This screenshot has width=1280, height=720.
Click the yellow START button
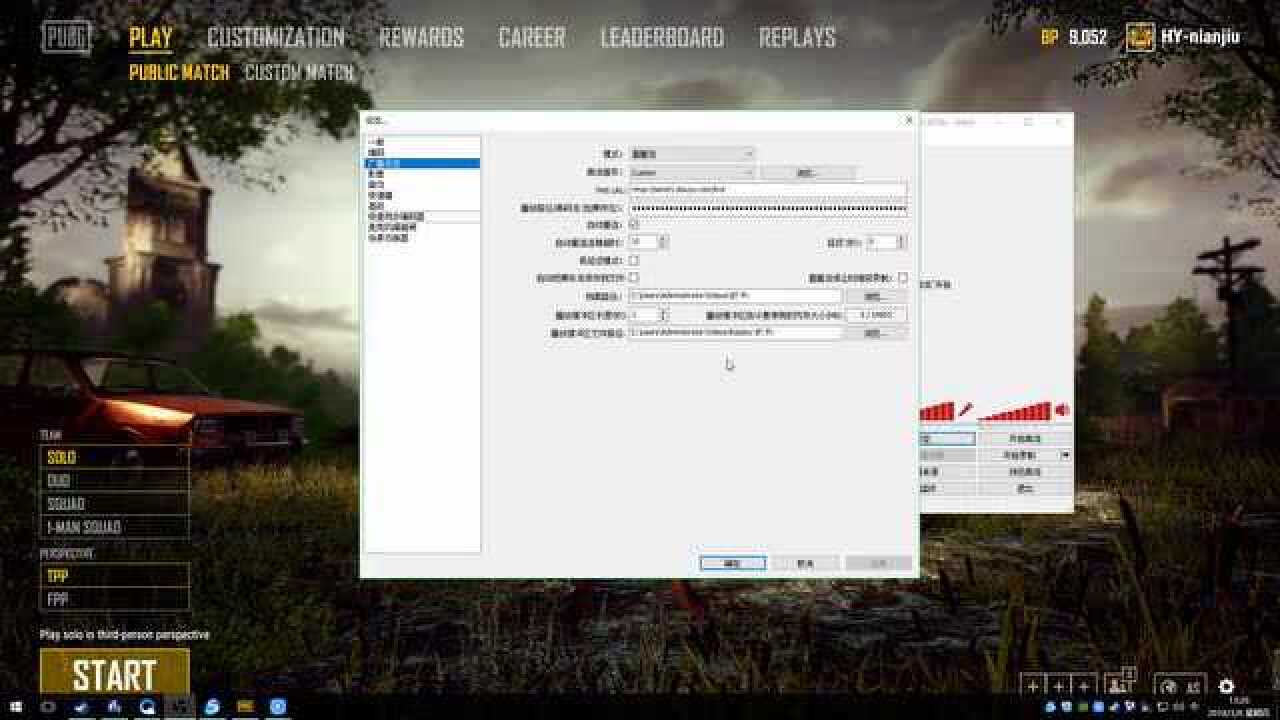point(114,673)
